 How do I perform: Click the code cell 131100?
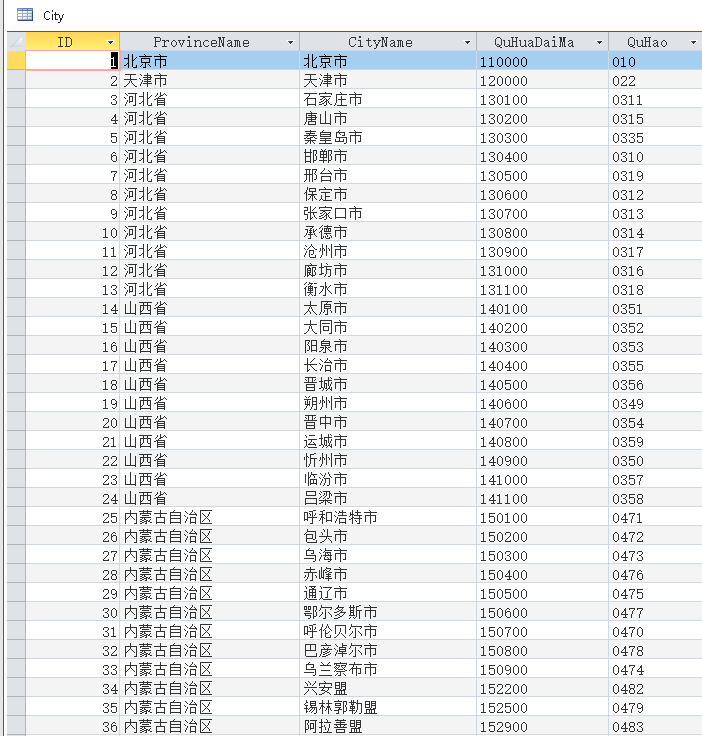[x=542, y=289]
